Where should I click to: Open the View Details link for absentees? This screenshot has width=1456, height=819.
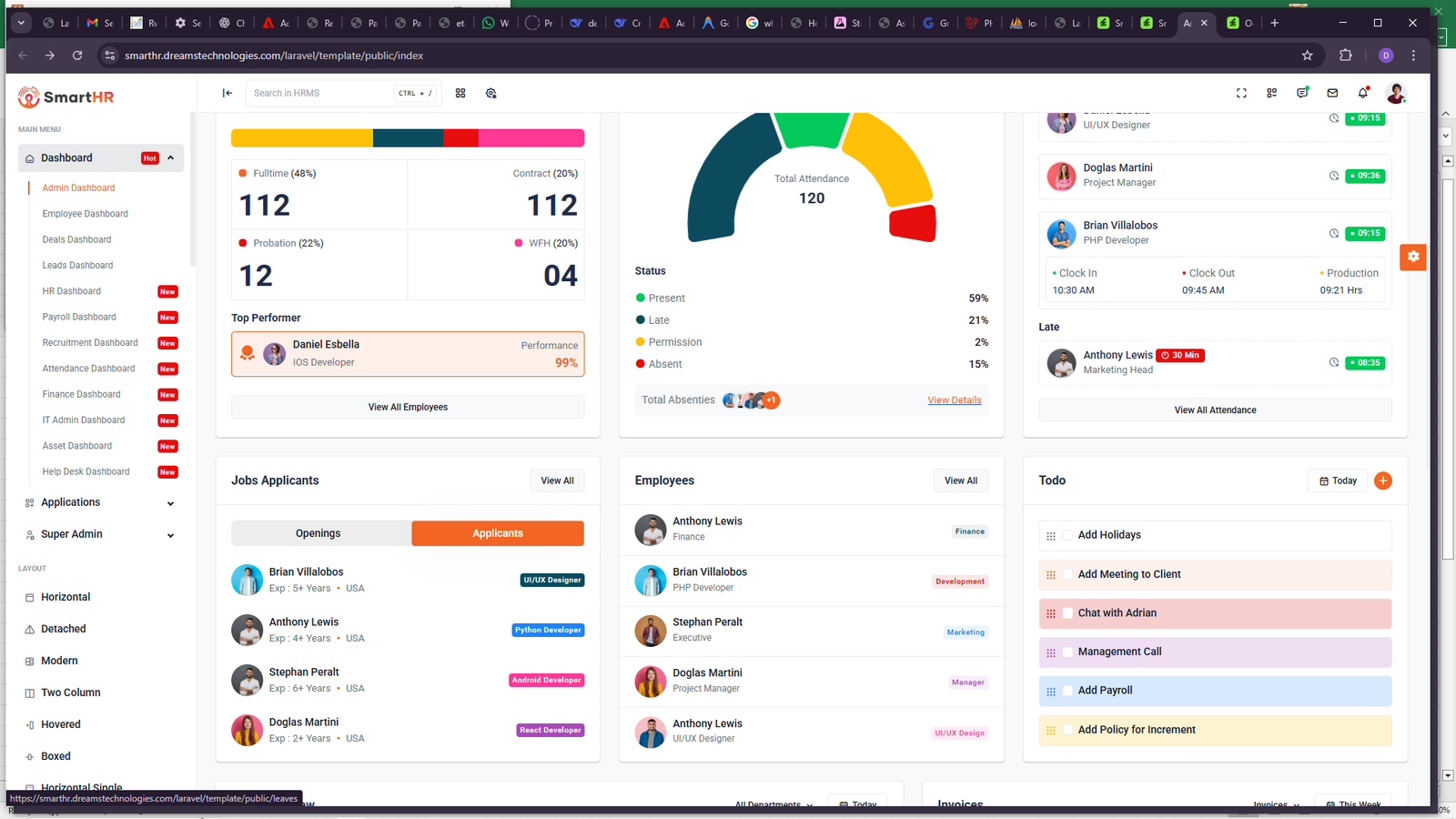click(x=954, y=400)
